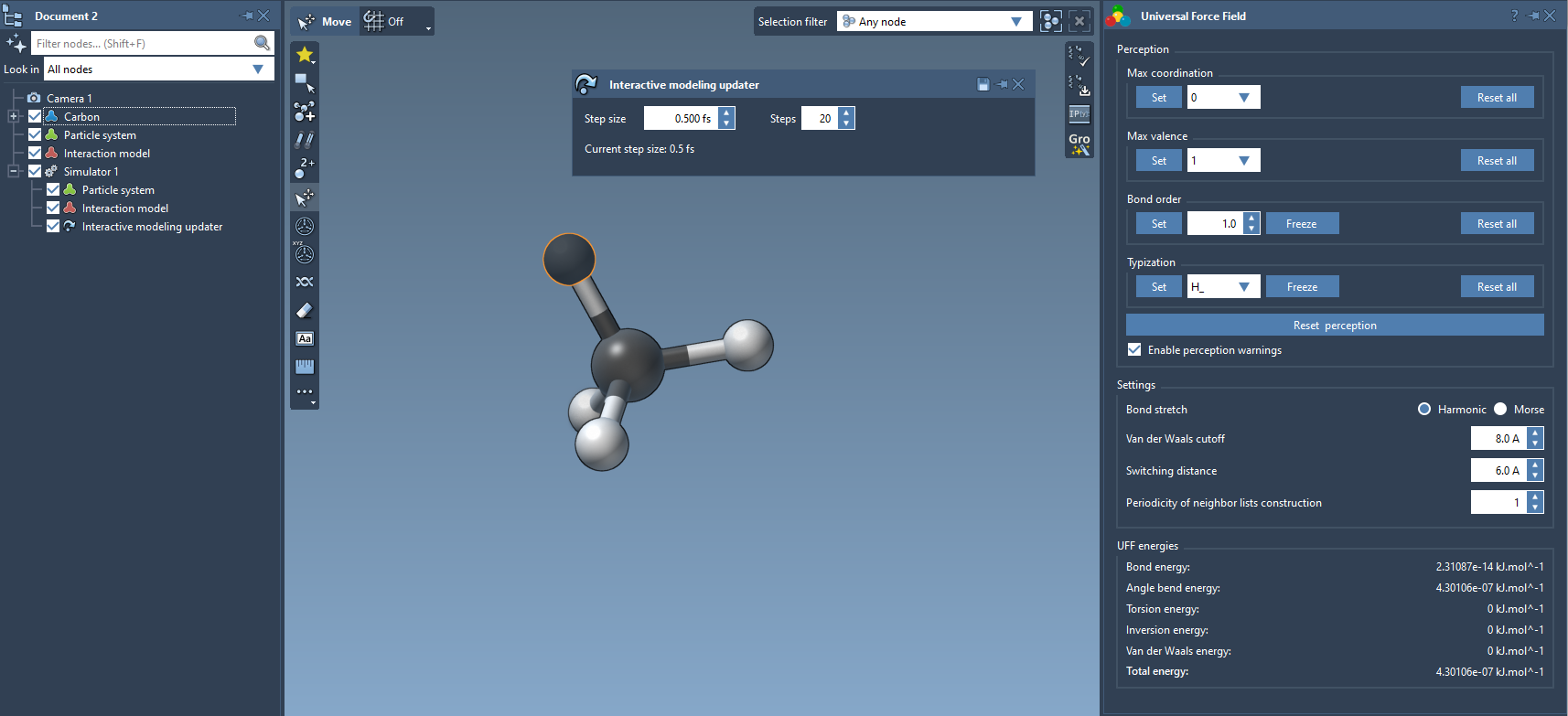Toggle visibility checkbox for Carbon node
Image resolution: width=1568 pixels, height=716 pixels.
(35, 117)
